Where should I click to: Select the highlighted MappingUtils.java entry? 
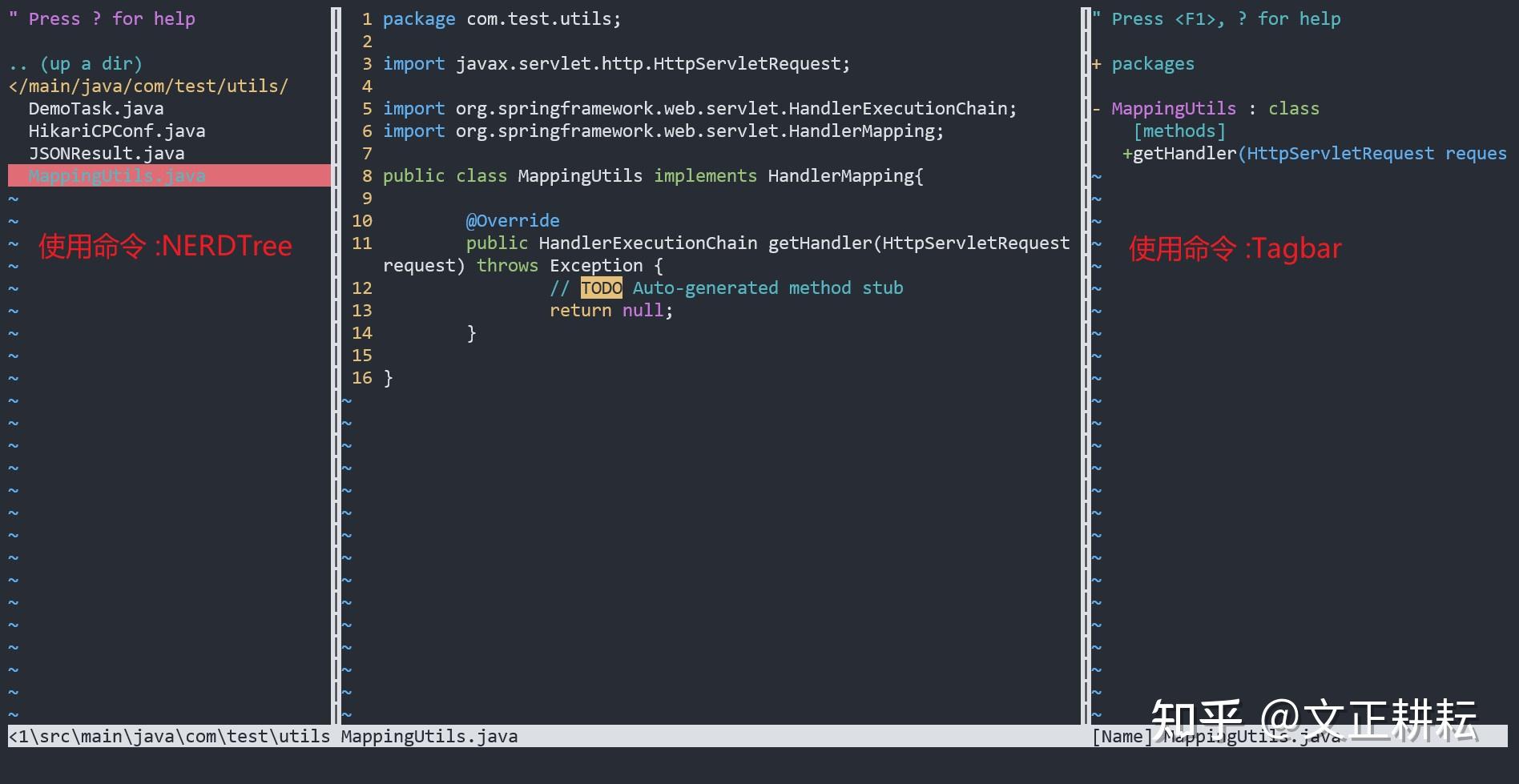click(169, 175)
